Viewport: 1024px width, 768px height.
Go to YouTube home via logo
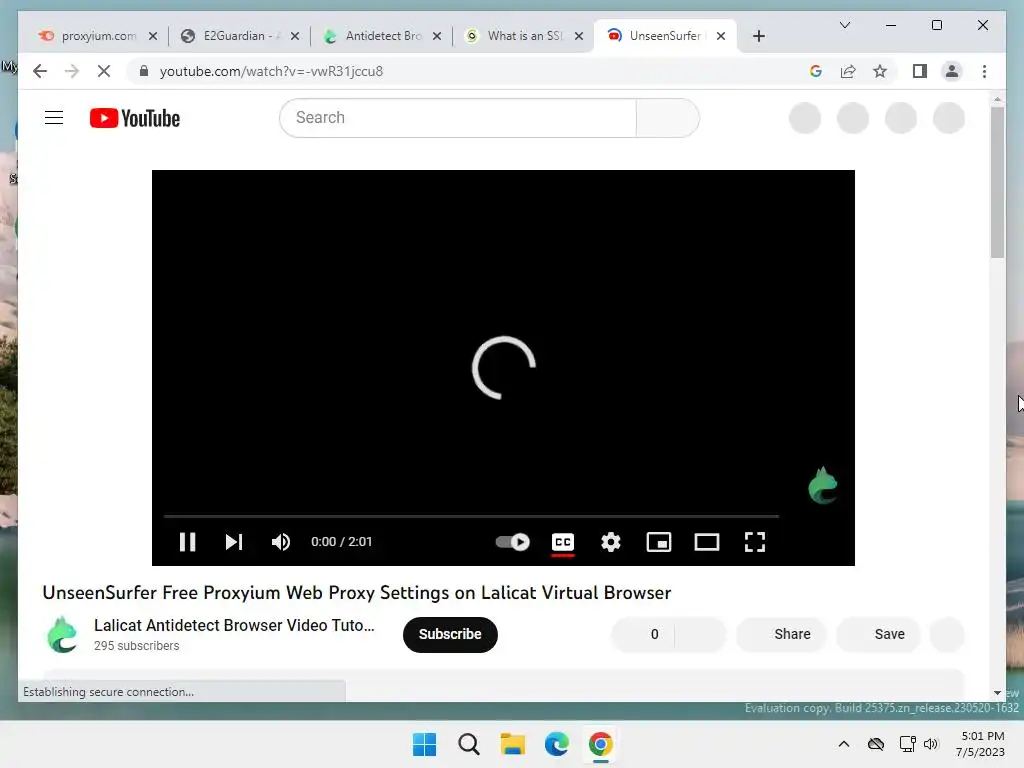click(x=135, y=118)
